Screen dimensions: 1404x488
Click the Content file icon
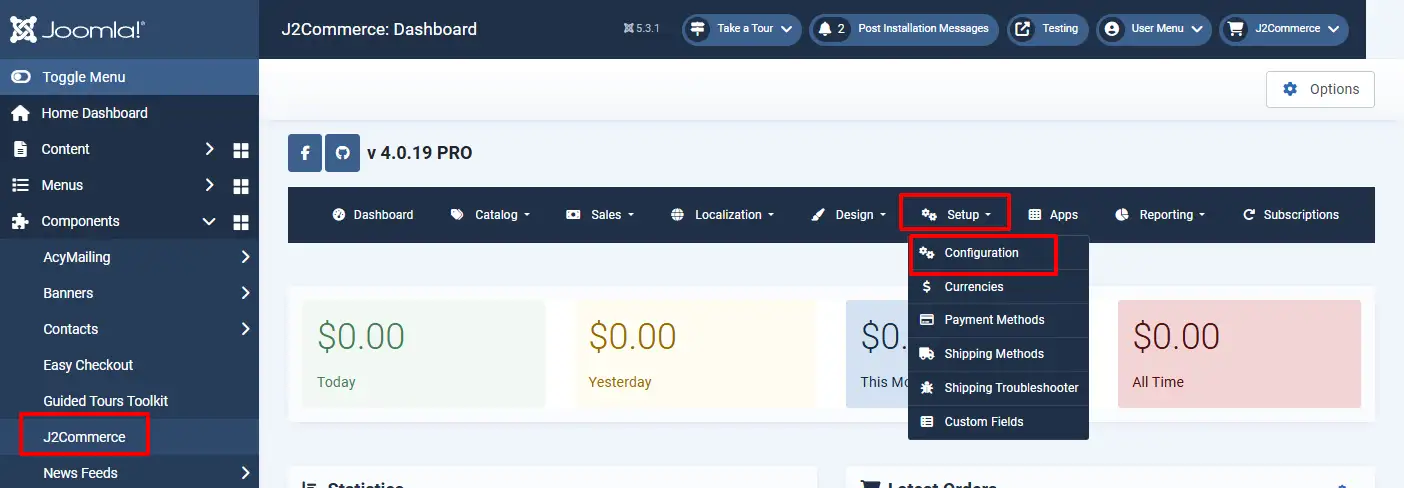point(20,149)
